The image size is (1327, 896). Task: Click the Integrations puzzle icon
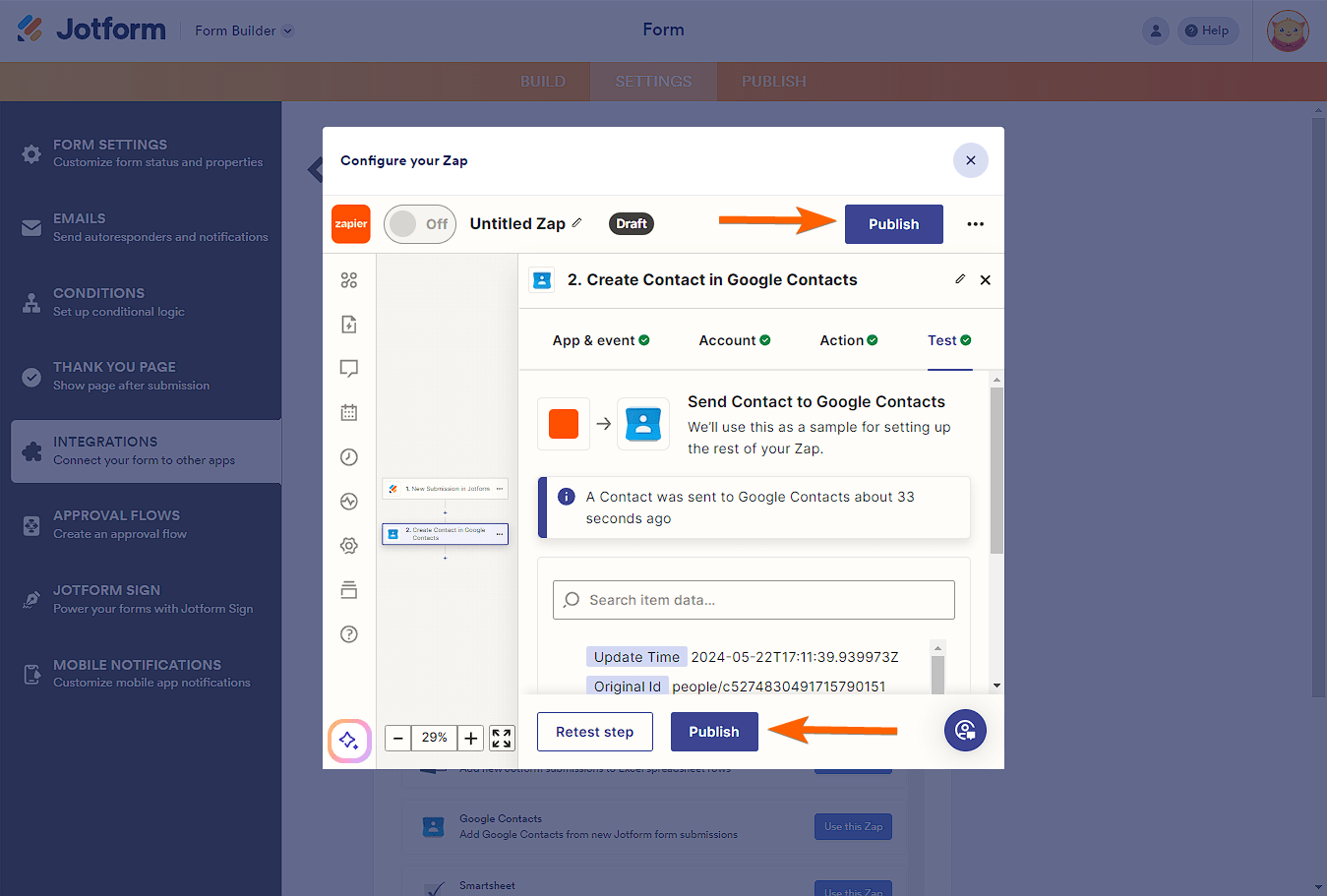click(31, 451)
